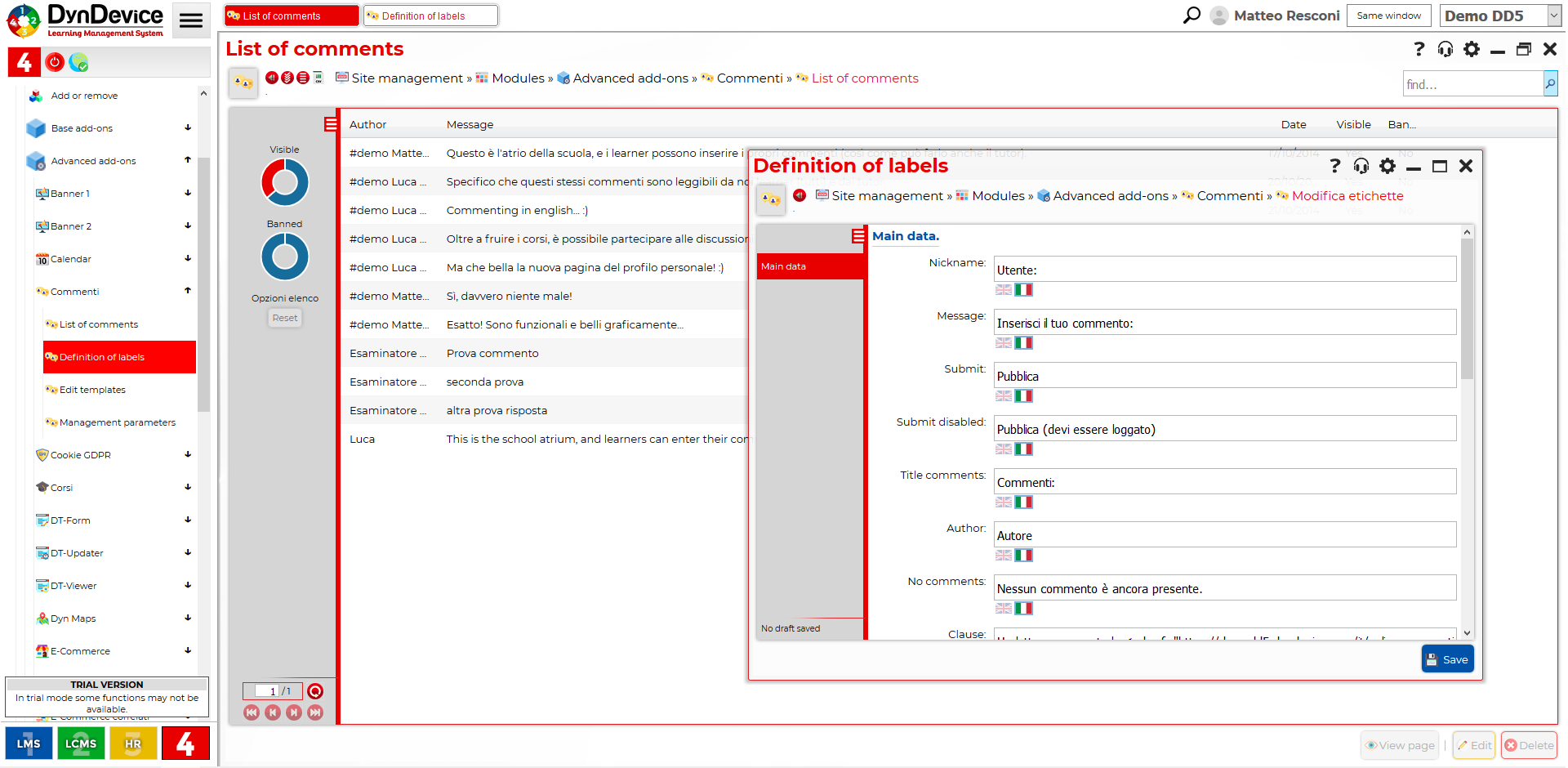Image resolution: width=1568 pixels, height=768 pixels.
Task: Open help question mark in Definition of labels window
Action: pos(1335,166)
